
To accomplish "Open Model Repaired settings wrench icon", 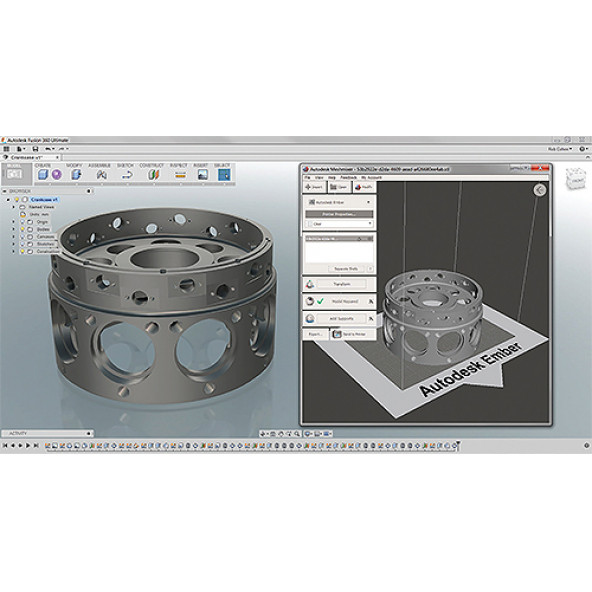I will [371, 301].
